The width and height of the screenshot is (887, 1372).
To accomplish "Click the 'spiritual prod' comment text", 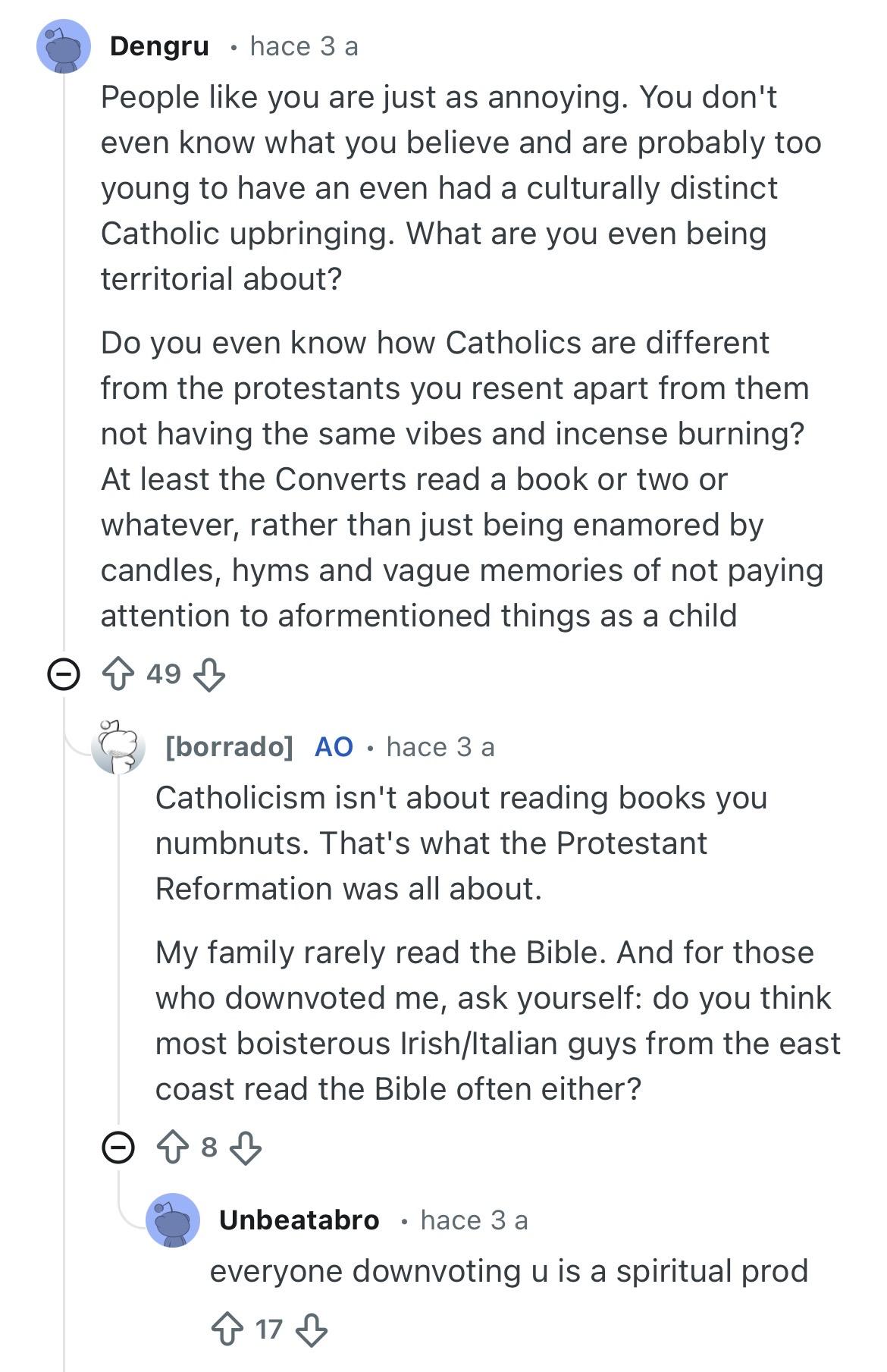I will click(x=509, y=1271).
